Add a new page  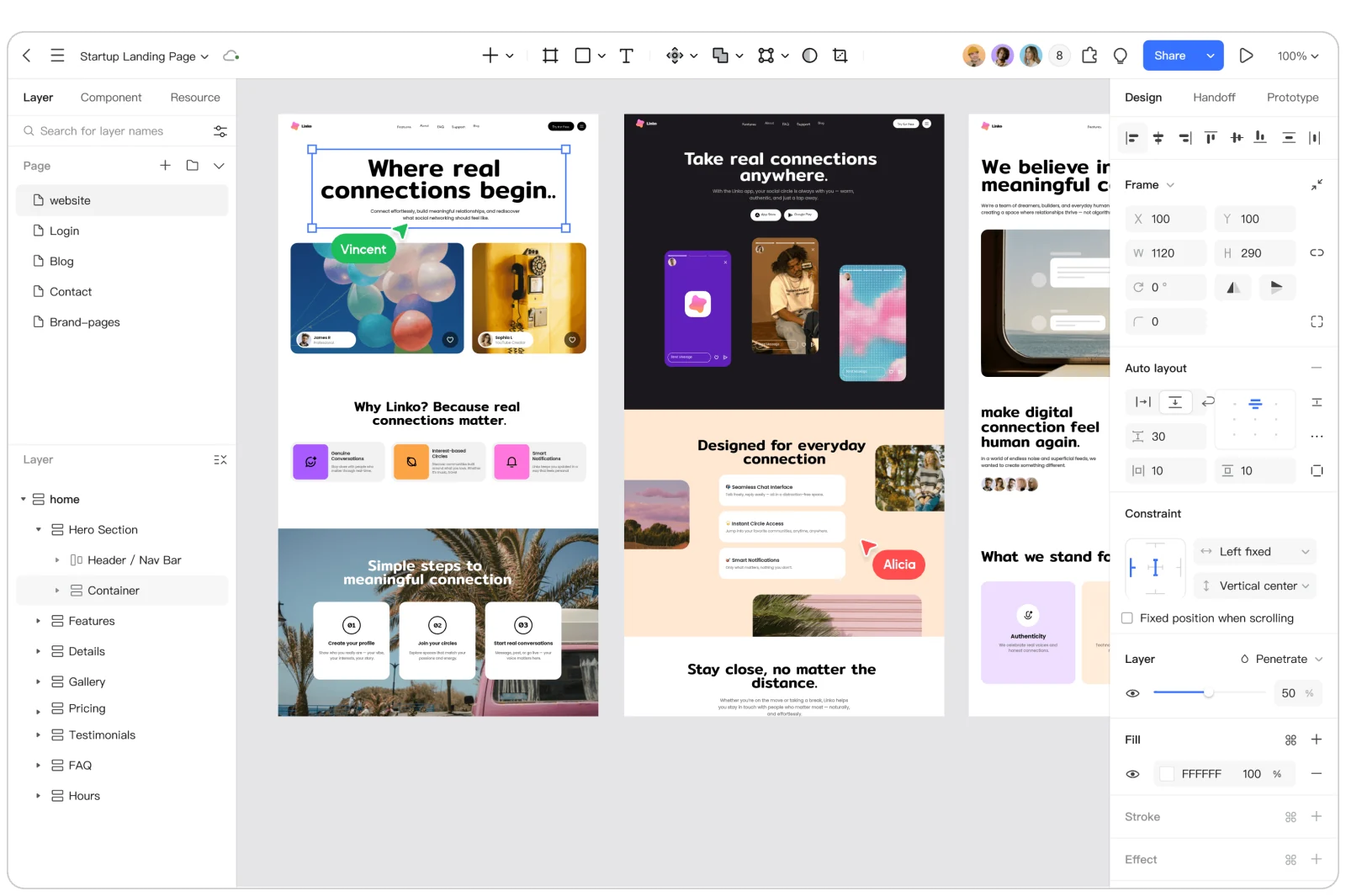(x=165, y=166)
